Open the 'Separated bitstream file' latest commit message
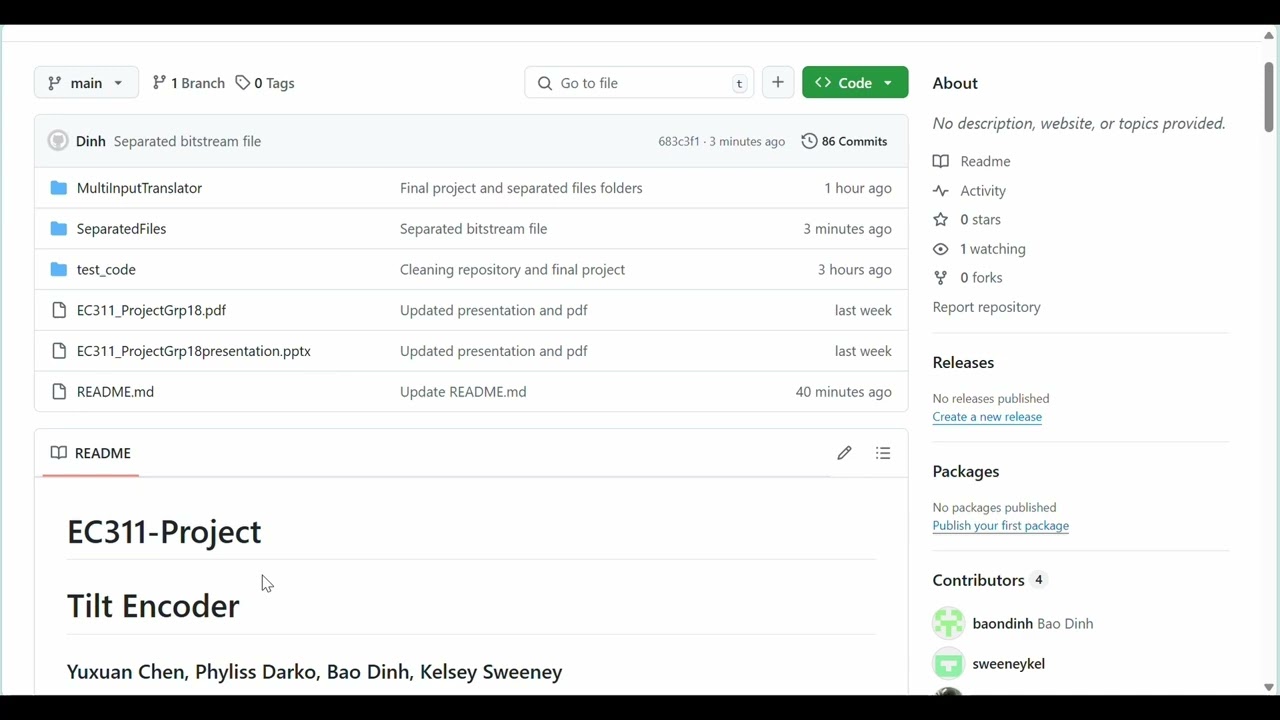The image size is (1280, 720). pyautogui.click(x=187, y=141)
